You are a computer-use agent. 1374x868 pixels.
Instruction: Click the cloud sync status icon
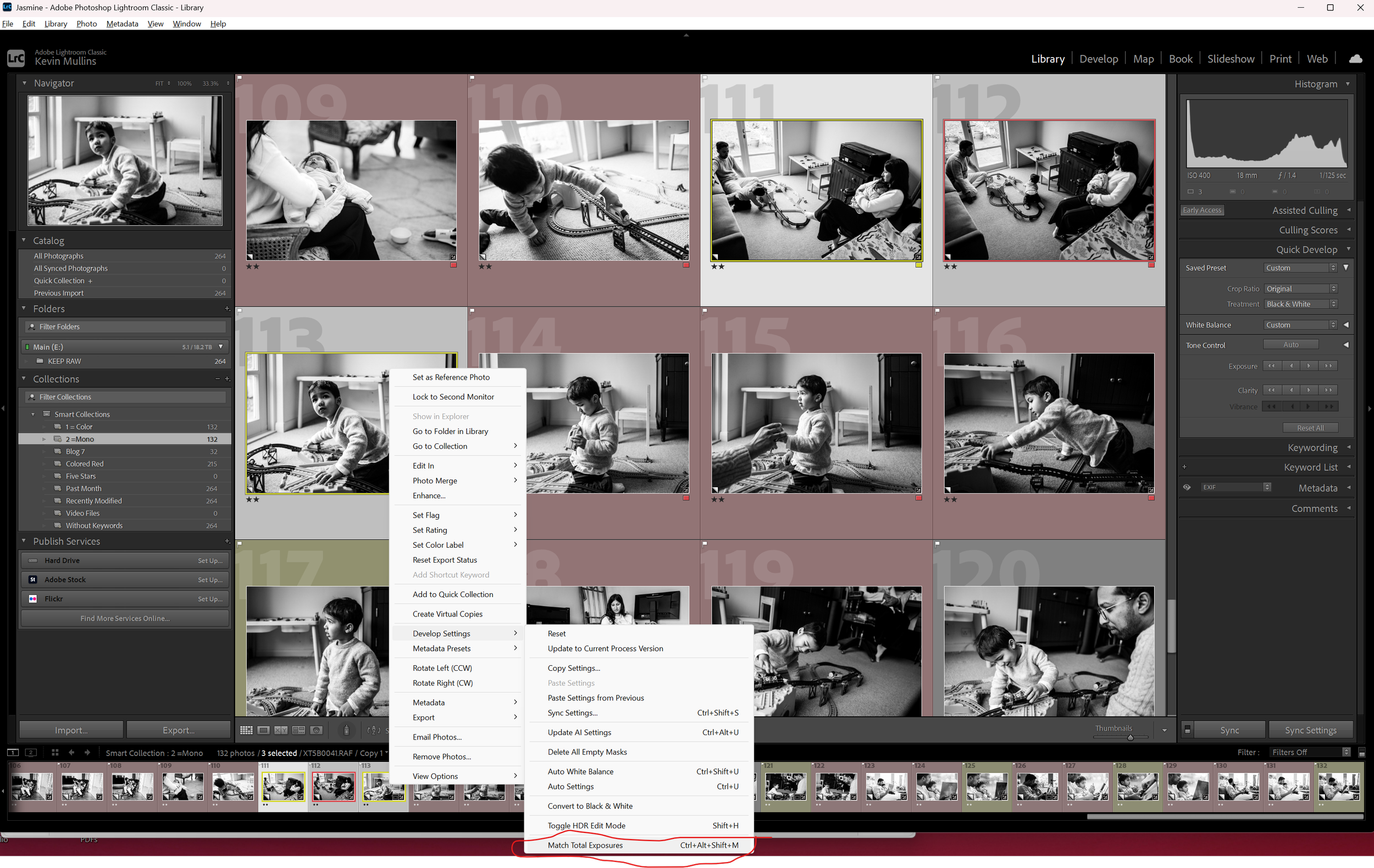[1356, 58]
